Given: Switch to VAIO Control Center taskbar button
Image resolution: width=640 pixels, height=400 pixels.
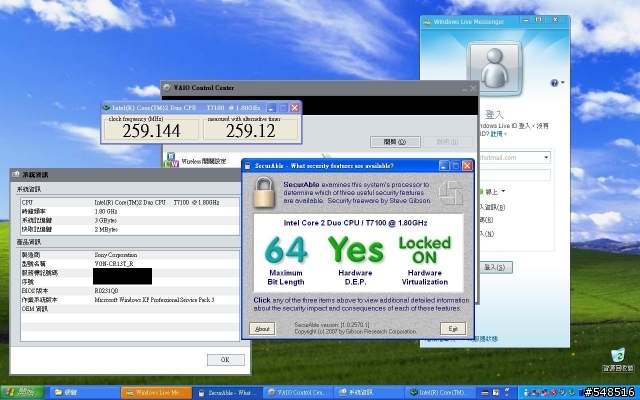Looking at the screenshot, I should (x=298, y=393).
